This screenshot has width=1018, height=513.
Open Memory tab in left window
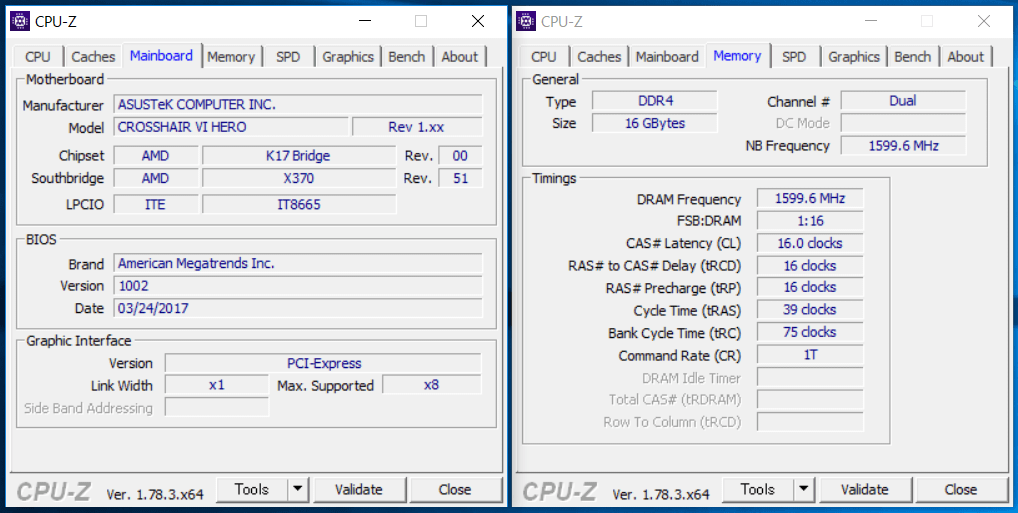tap(231, 57)
